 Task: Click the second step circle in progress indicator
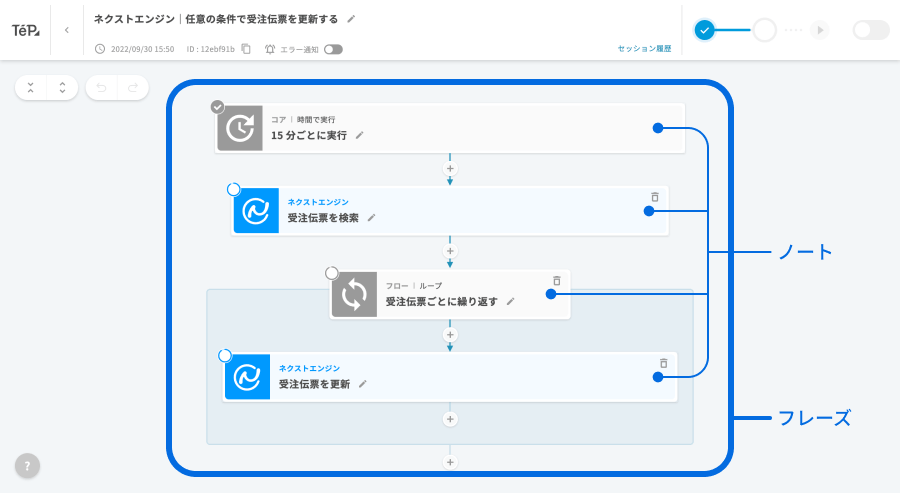764,30
